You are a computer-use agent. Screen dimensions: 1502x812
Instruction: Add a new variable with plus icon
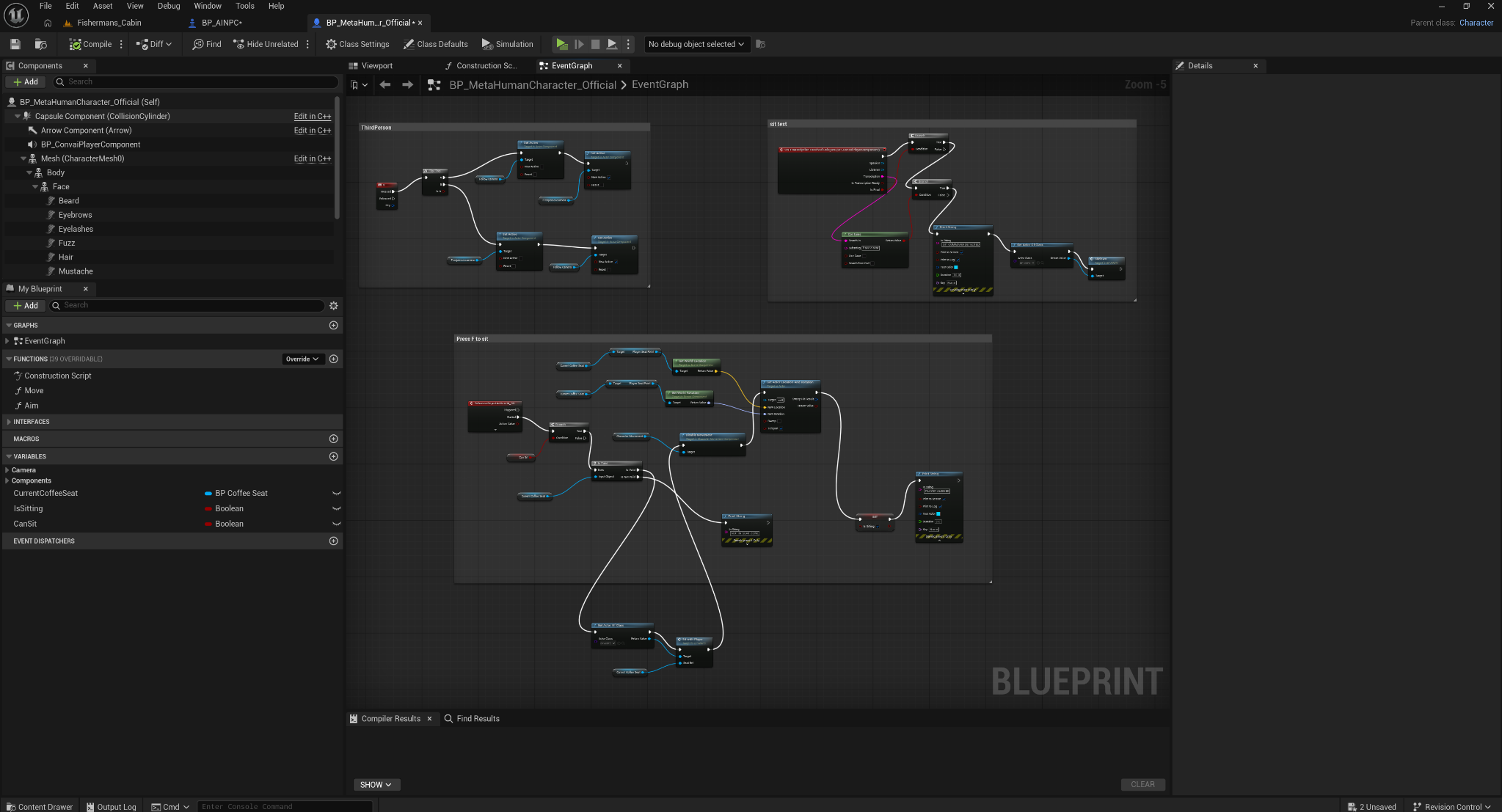coord(334,456)
